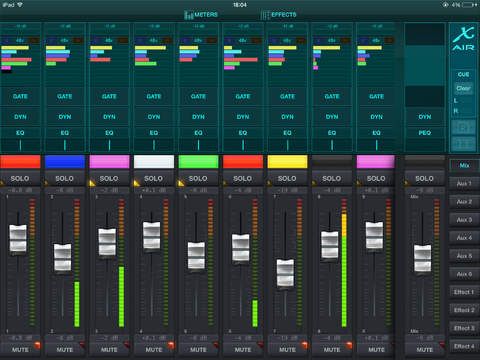The height and width of the screenshot is (360, 480).
Task: Mute channel 8
Action: click(332, 350)
